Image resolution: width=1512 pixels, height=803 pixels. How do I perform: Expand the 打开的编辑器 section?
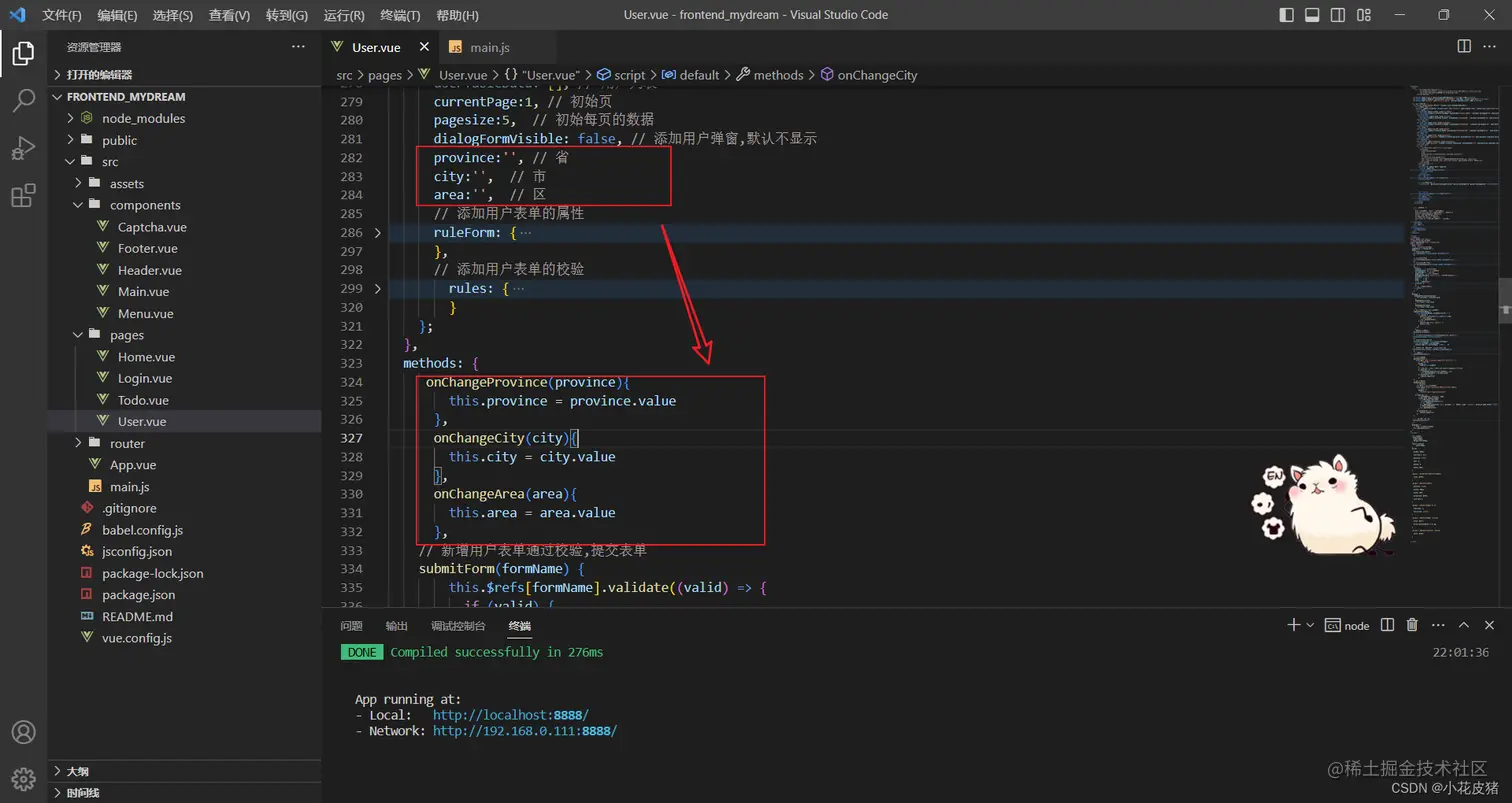pos(184,75)
